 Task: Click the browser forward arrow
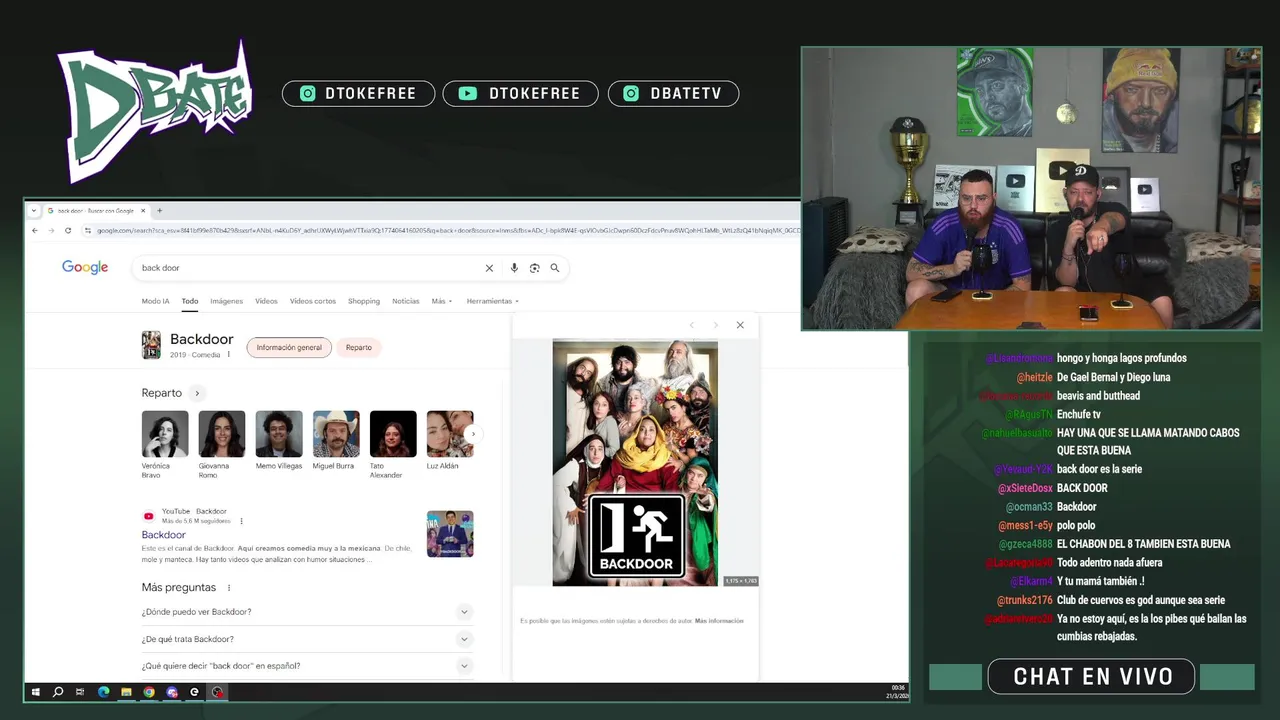51,230
